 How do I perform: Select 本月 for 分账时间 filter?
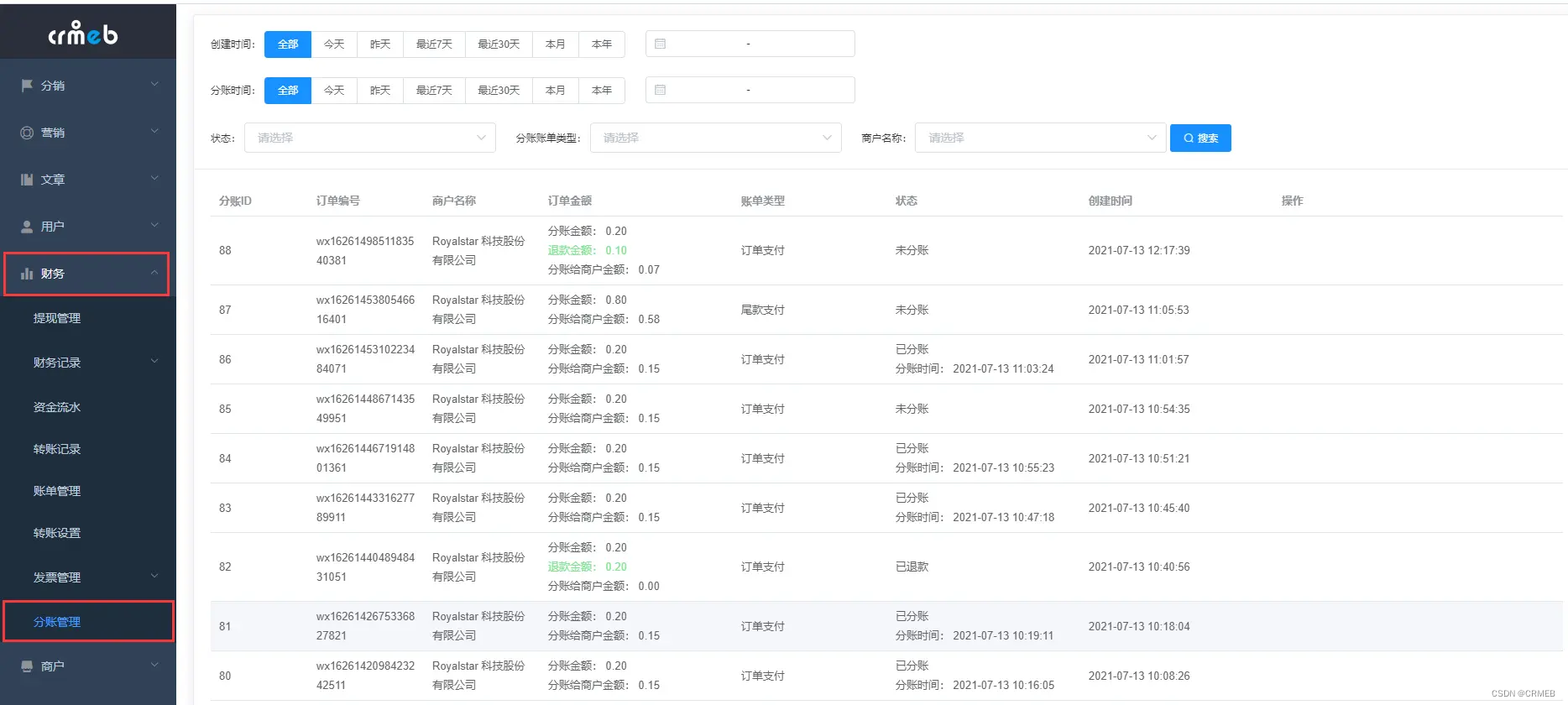coord(556,90)
